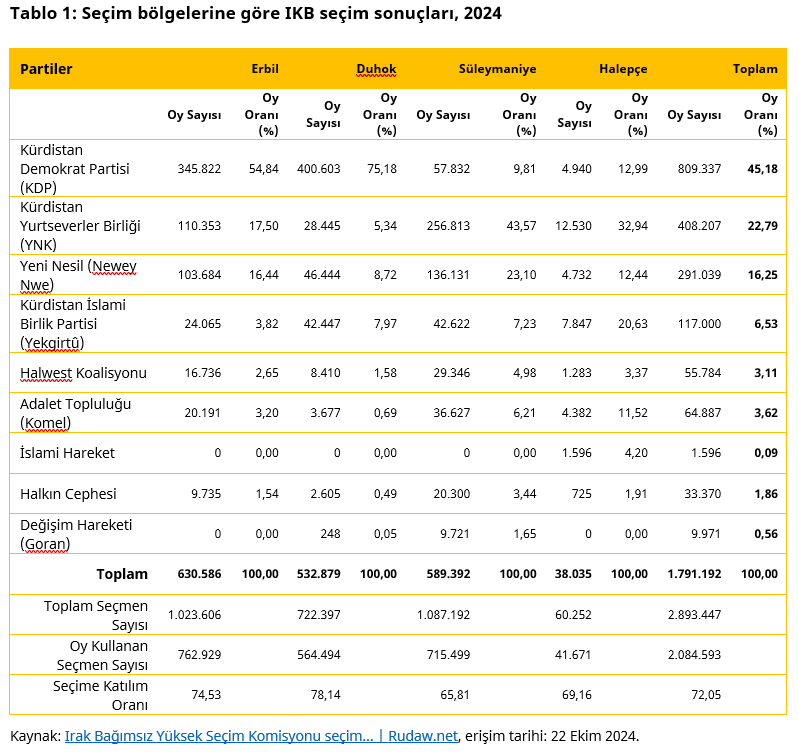
Task: Select the Halkın Cephesi row label
Action: coord(68,493)
